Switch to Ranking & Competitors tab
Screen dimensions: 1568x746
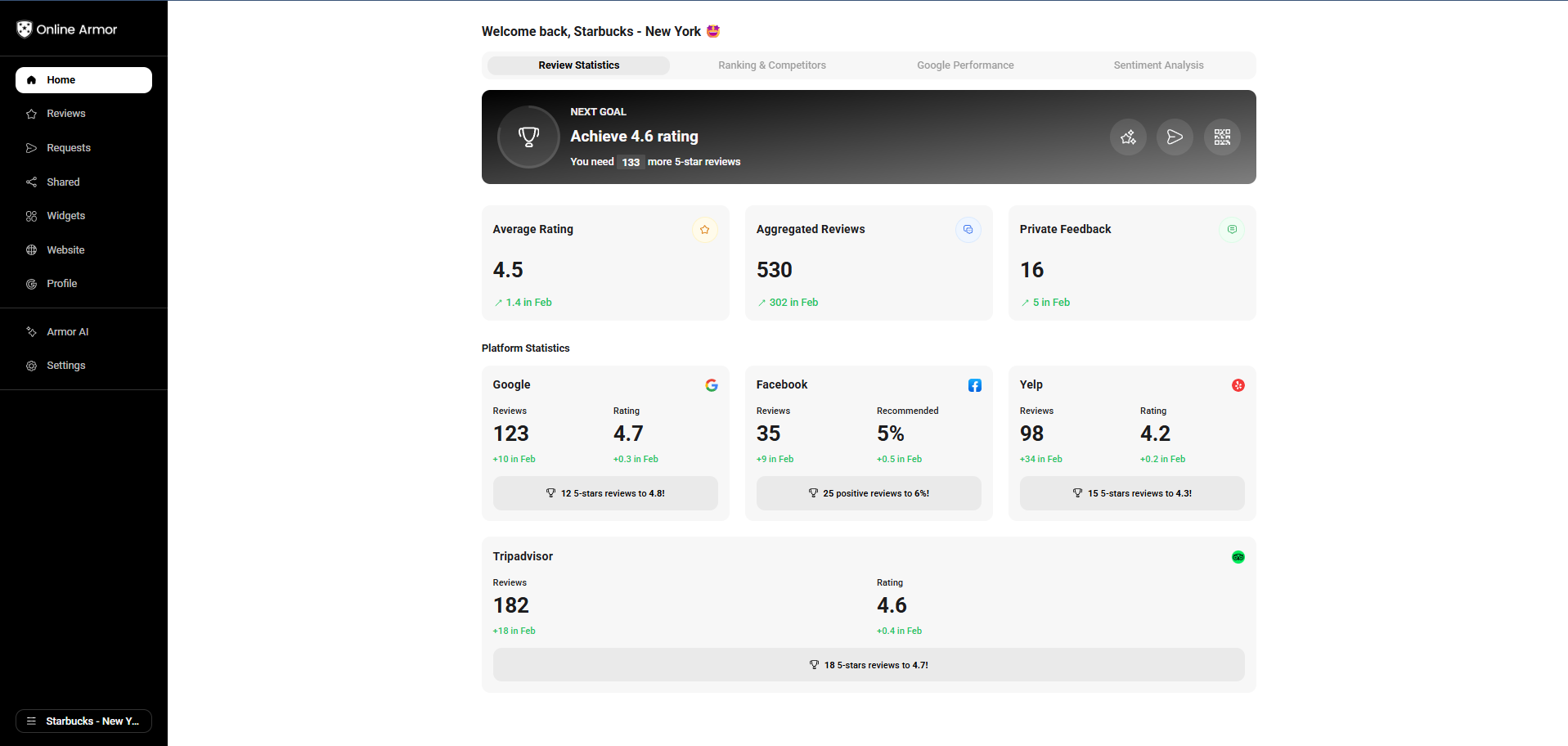[772, 65]
